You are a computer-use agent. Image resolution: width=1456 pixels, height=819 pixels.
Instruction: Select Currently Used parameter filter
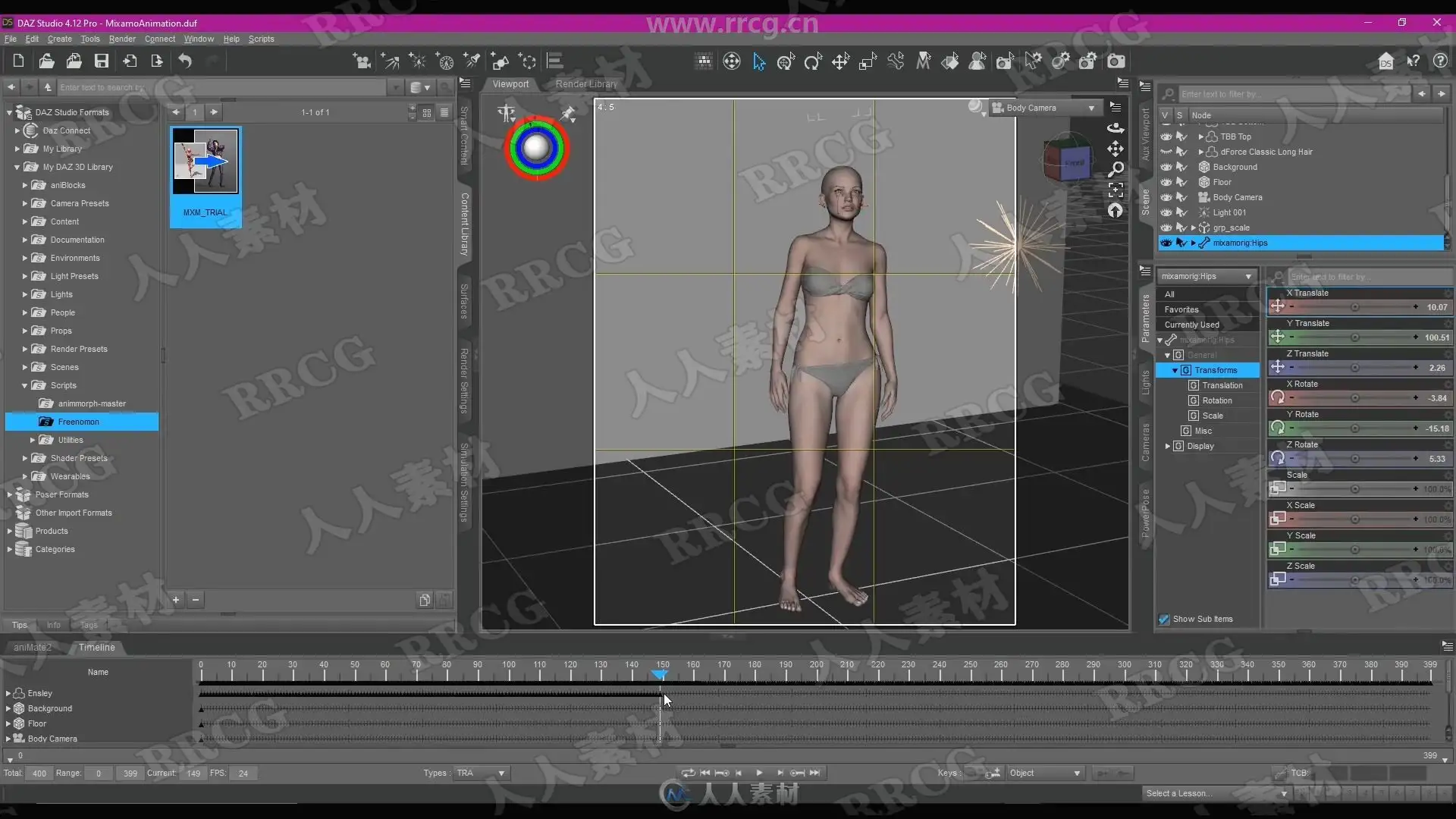pyautogui.click(x=1191, y=325)
